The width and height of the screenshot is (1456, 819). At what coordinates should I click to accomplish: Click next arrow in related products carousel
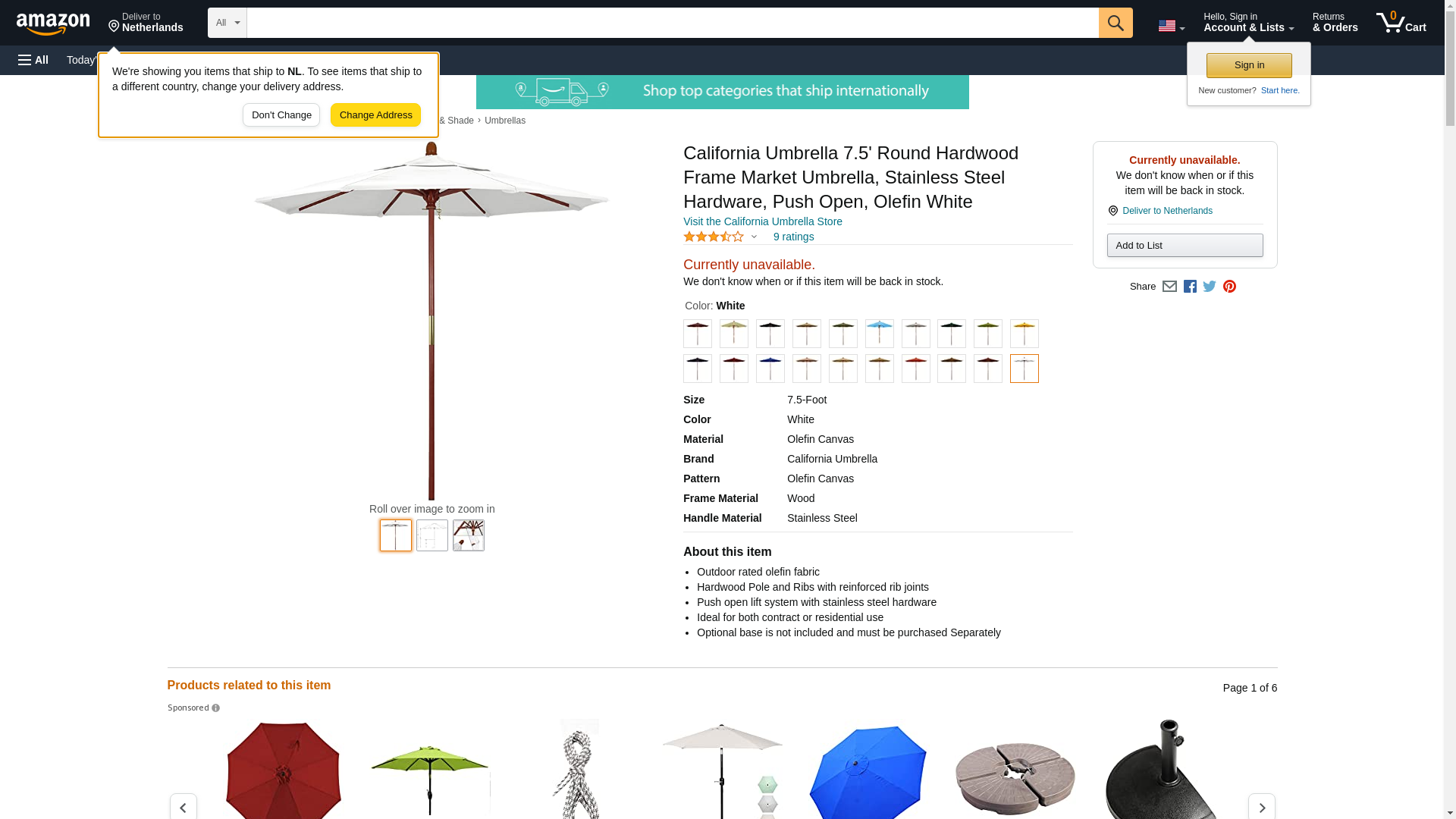click(x=1261, y=808)
